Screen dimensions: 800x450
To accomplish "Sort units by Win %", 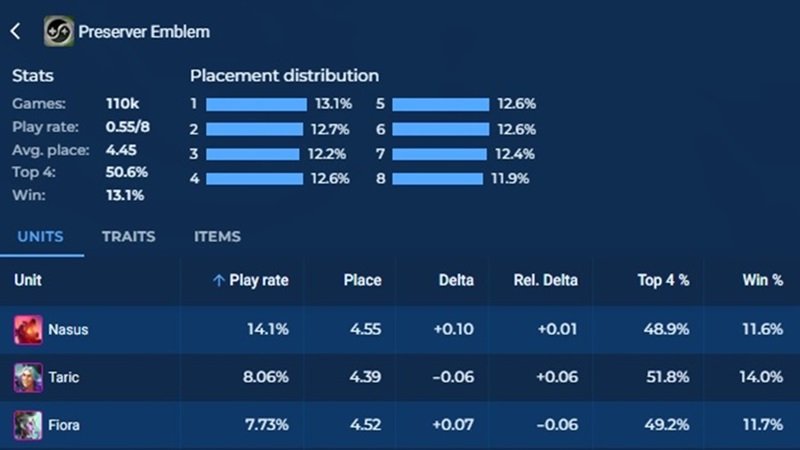I will pos(762,281).
